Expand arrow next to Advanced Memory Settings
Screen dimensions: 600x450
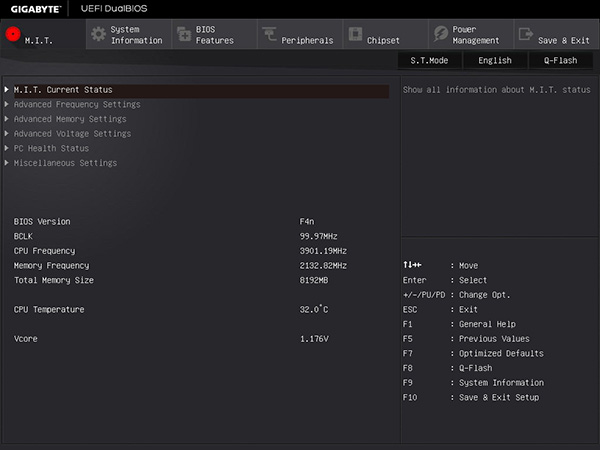click(x=7, y=119)
